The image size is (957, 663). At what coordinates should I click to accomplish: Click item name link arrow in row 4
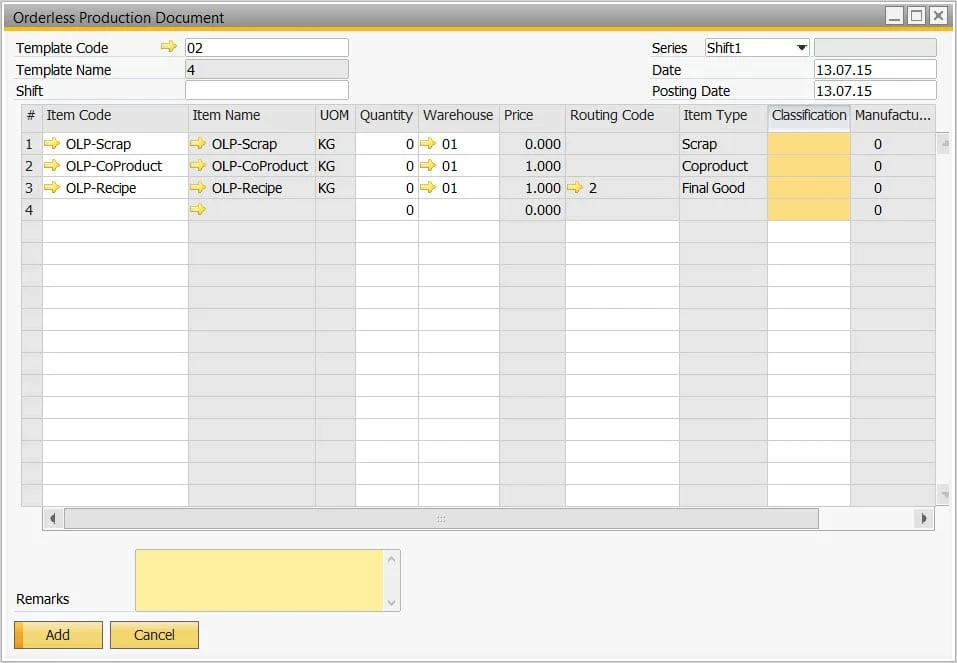pyautogui.click(x=198, y=209)
